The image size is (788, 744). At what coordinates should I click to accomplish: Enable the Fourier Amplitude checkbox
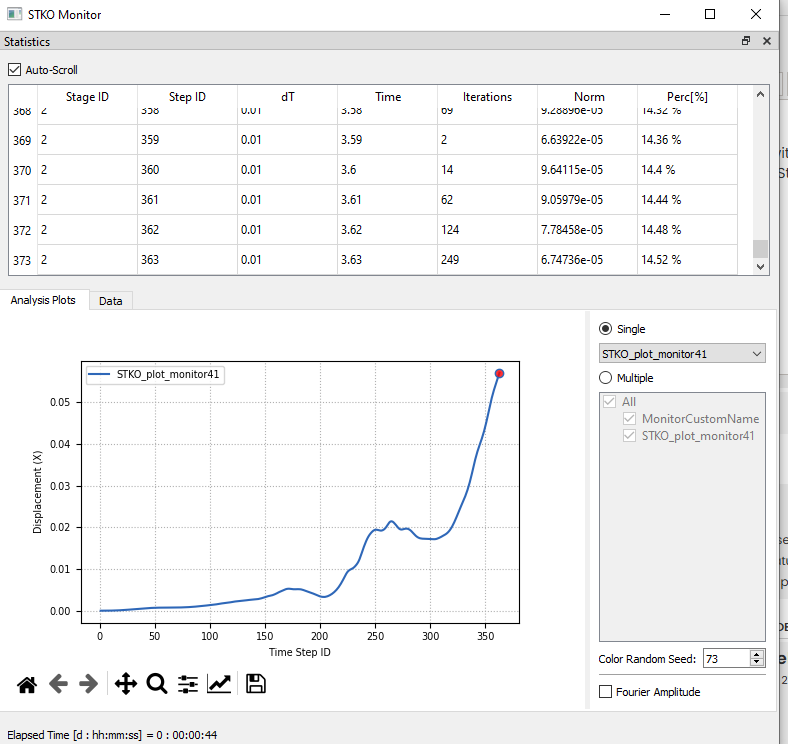point(606,692)
